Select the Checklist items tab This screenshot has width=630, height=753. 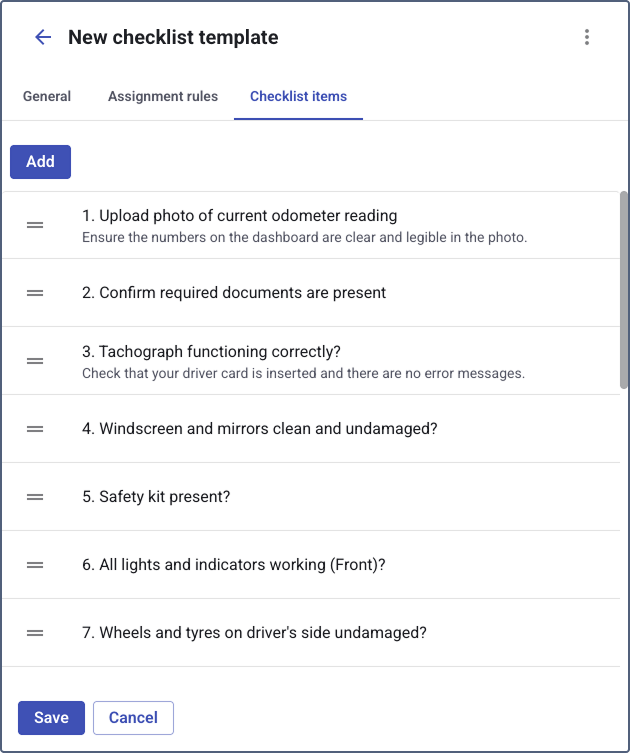click(x=298, y=97)
